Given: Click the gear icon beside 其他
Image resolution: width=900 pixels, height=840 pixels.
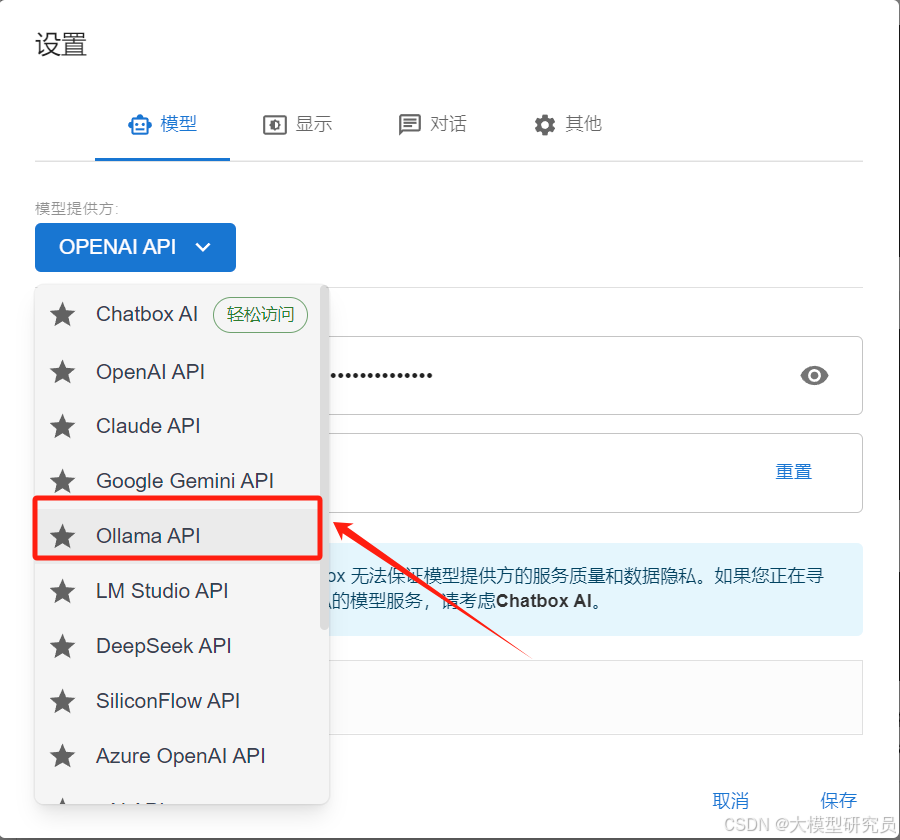Looking at the screenshot, I should pos(545,125).
